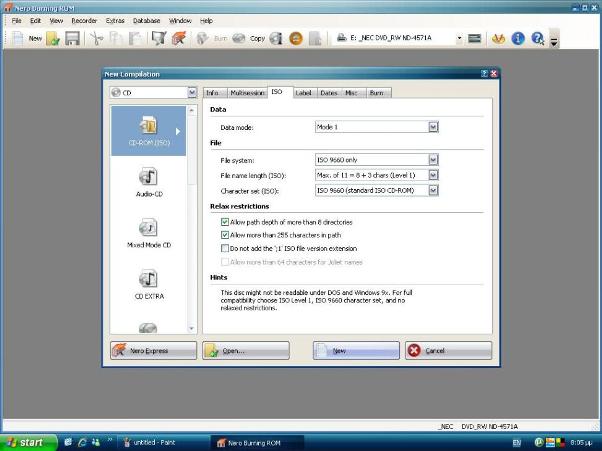Click the Cancel button

pos(448,350)
